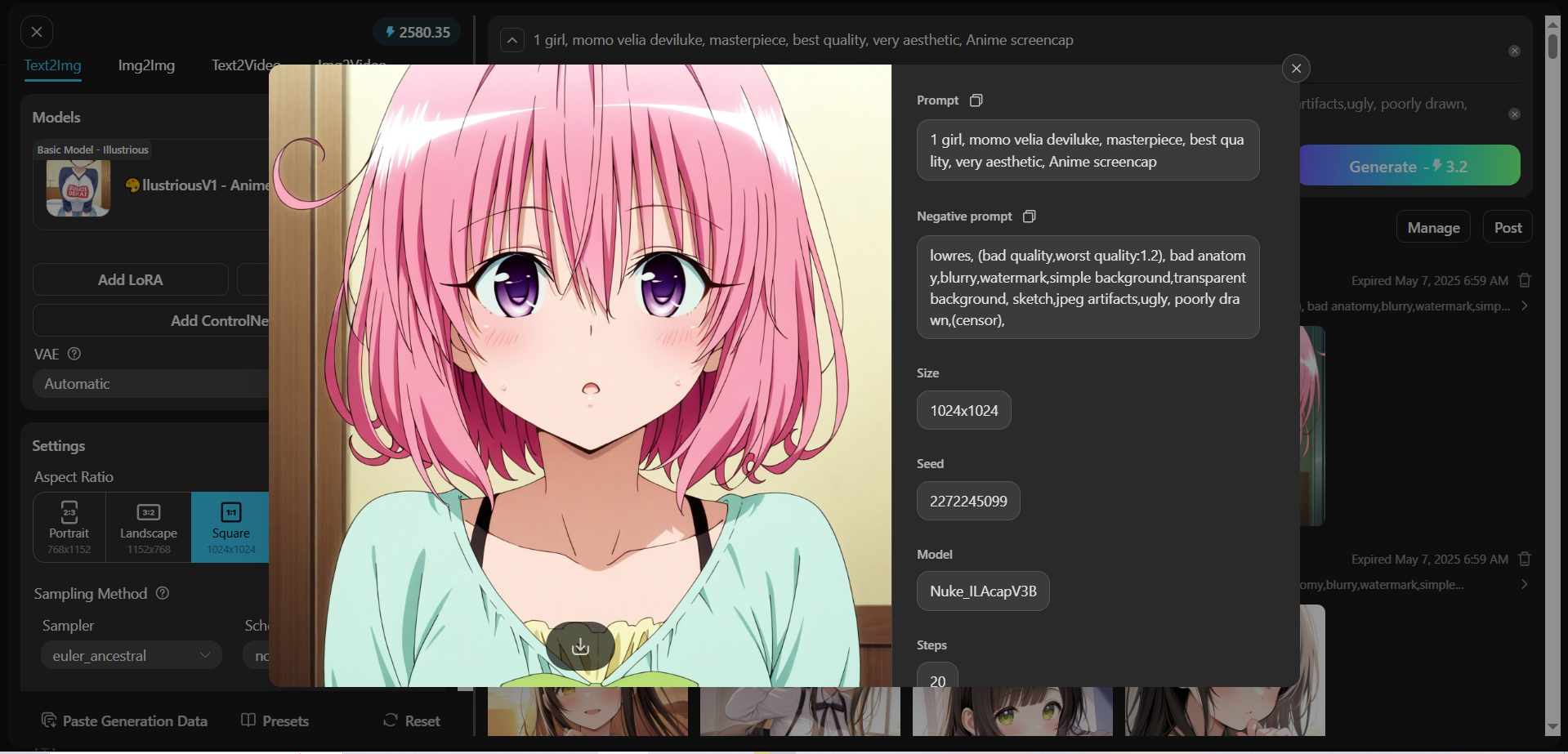Delete the second expired generation entry
The image size is (1568, 754).
1525,559
